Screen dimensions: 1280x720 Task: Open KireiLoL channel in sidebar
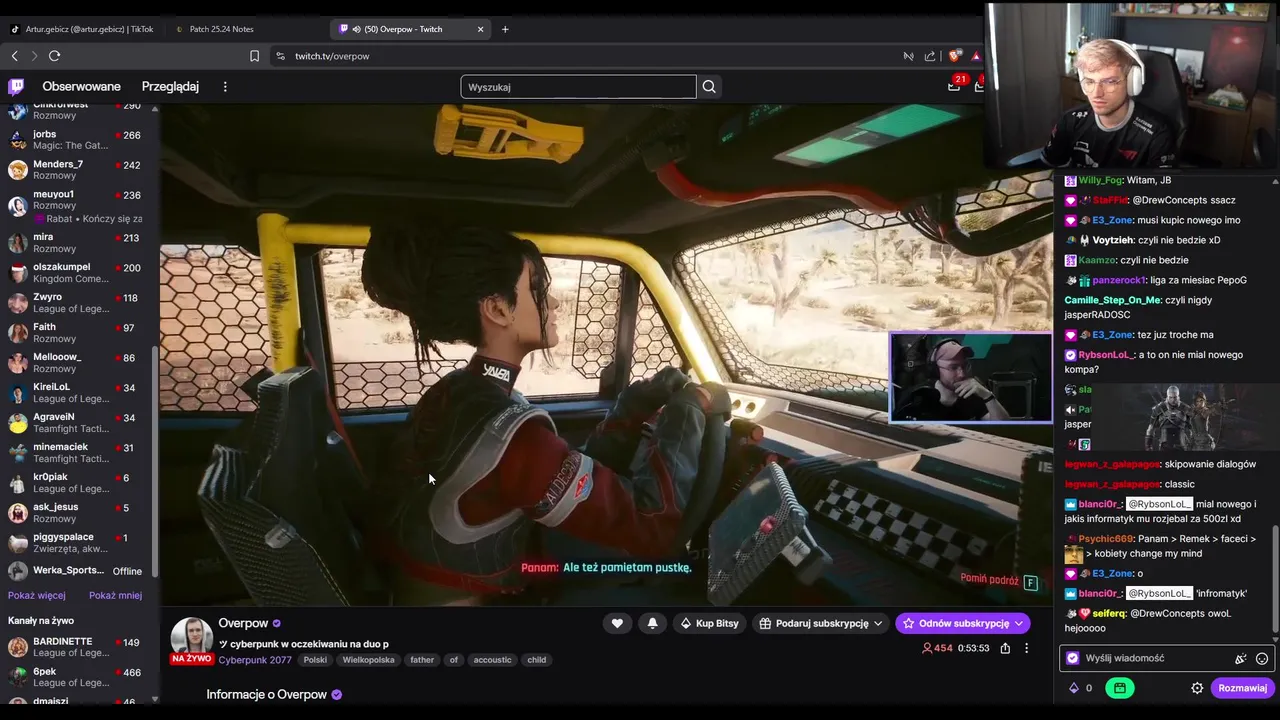point(76,393)
